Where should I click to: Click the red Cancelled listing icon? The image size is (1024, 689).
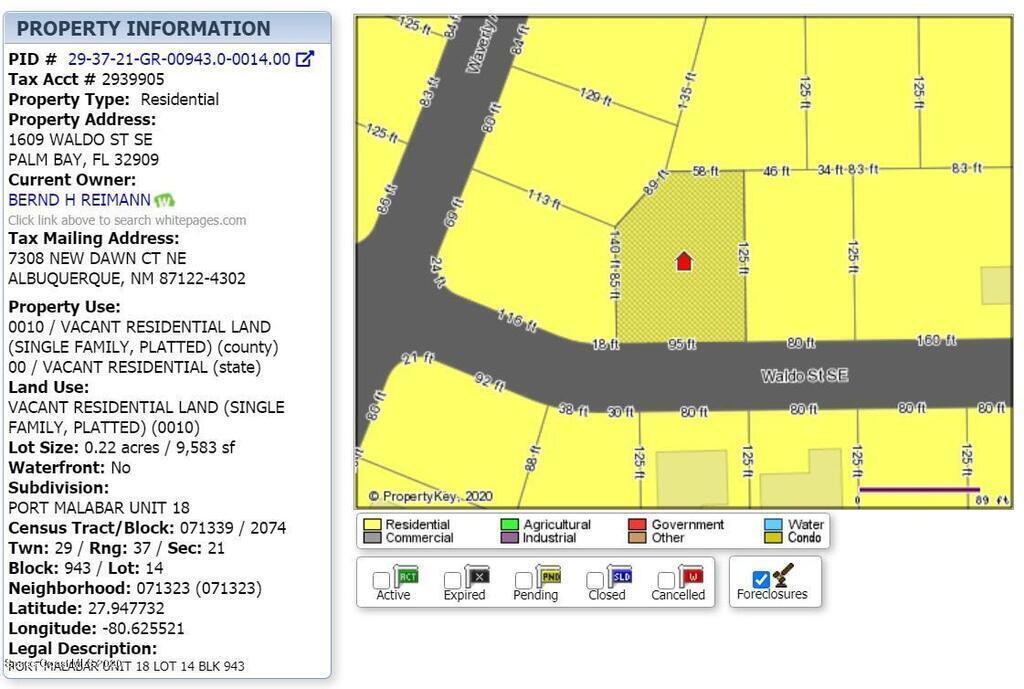(691, 576)
